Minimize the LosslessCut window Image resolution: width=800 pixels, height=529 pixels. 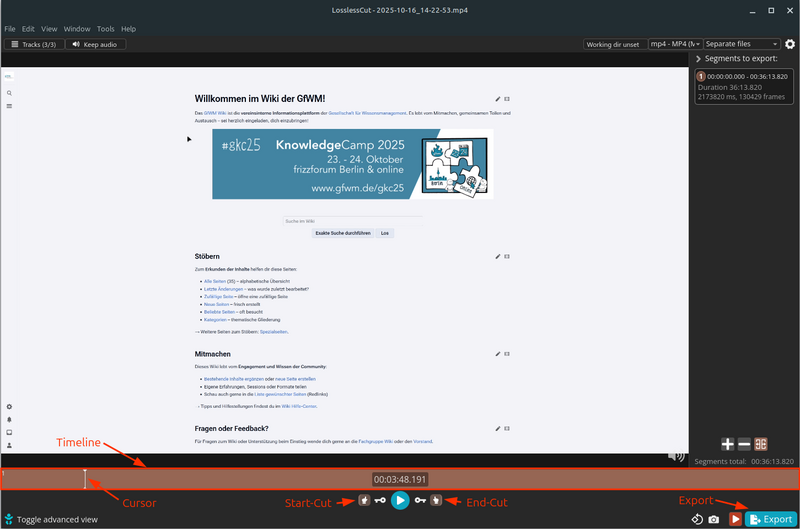click(752, 11)
